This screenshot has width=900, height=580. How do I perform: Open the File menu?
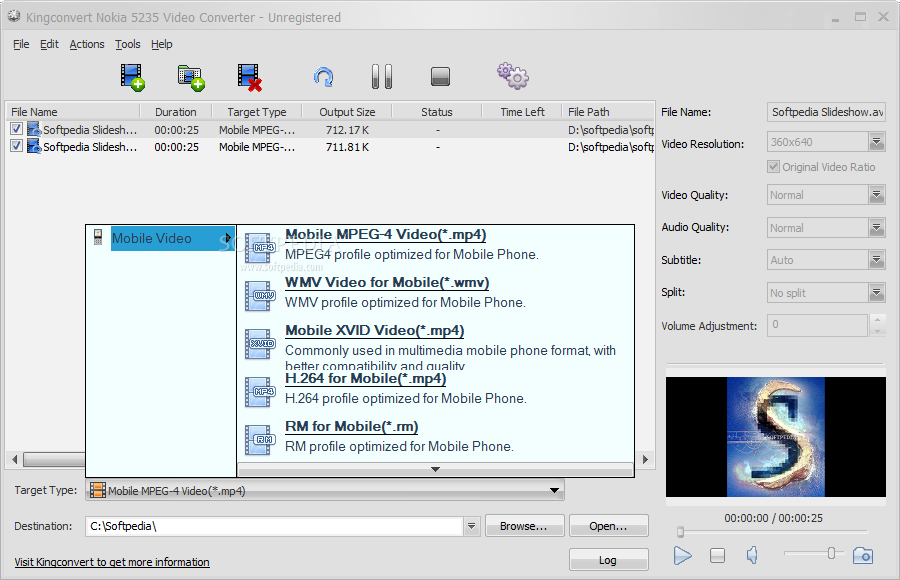[21, 44]
